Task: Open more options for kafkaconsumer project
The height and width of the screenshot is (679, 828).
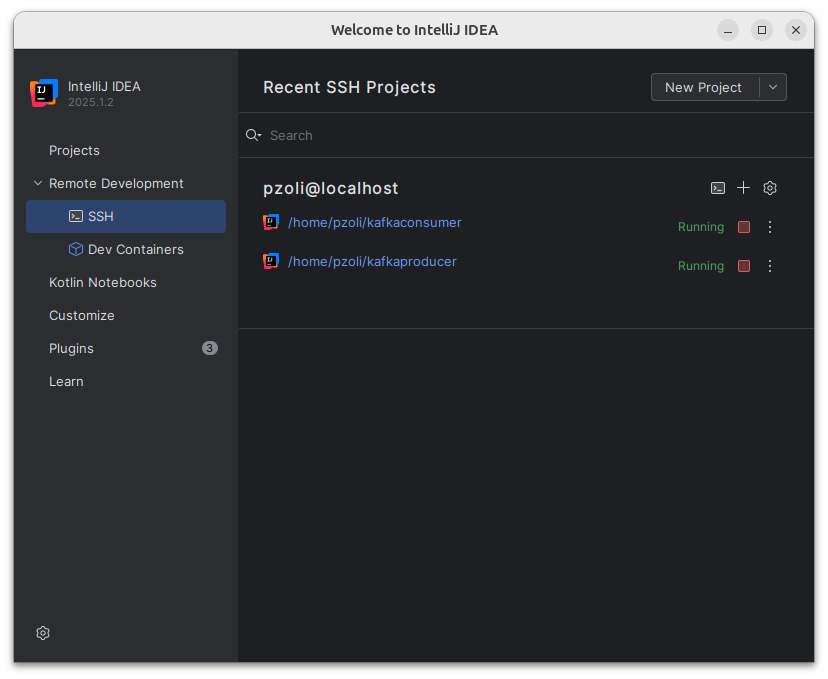Action: [x=770, y=227]
